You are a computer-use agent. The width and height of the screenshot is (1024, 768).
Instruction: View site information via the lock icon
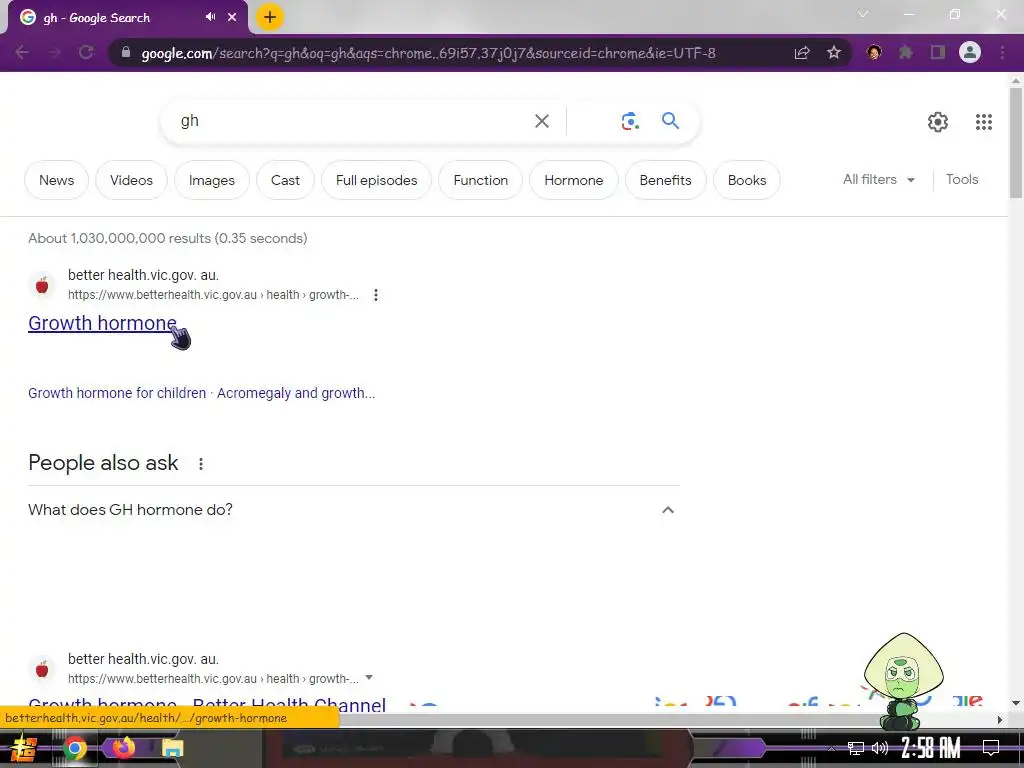coord(126,52)
